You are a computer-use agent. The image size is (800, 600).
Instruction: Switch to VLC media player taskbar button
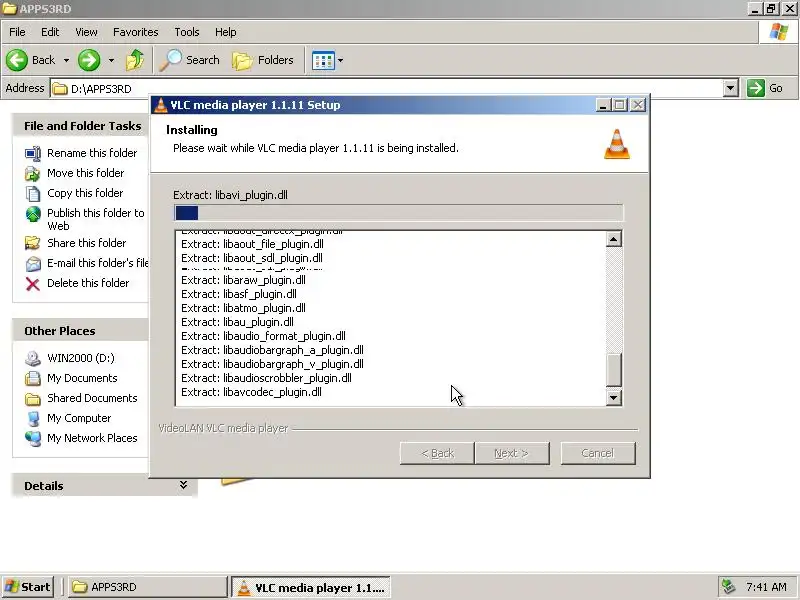click(311, 587)
